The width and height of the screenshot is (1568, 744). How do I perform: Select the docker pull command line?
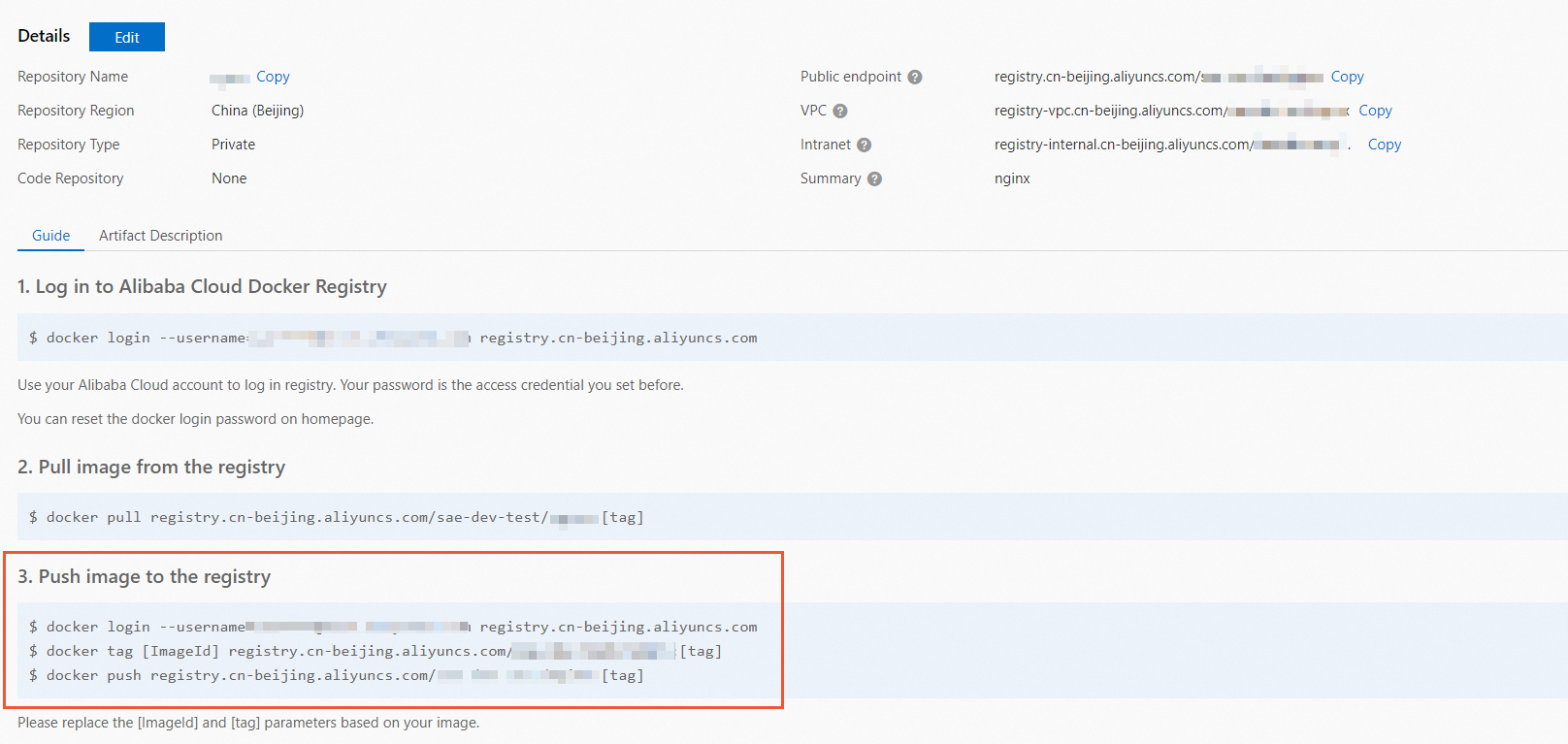[337, 517]
